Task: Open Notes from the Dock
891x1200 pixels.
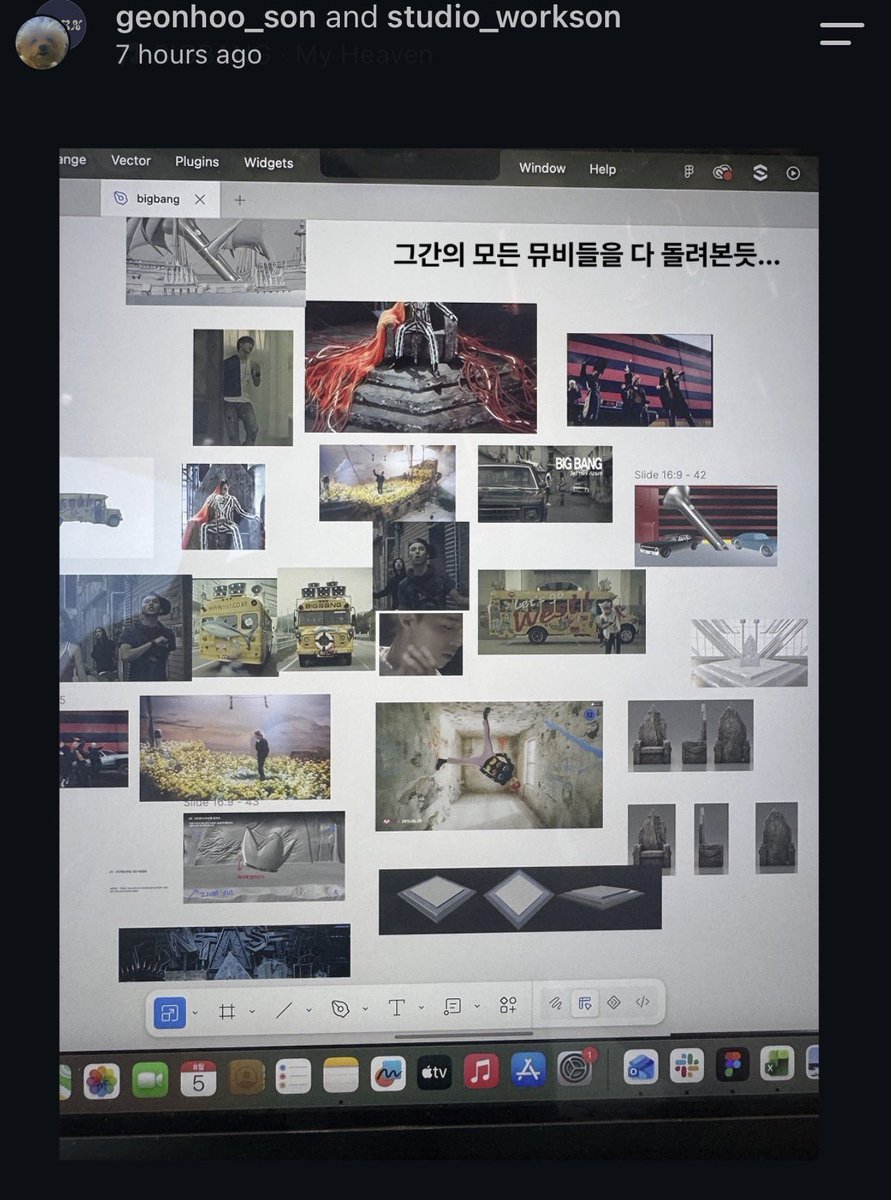Action: click(x=341, y=1075)
